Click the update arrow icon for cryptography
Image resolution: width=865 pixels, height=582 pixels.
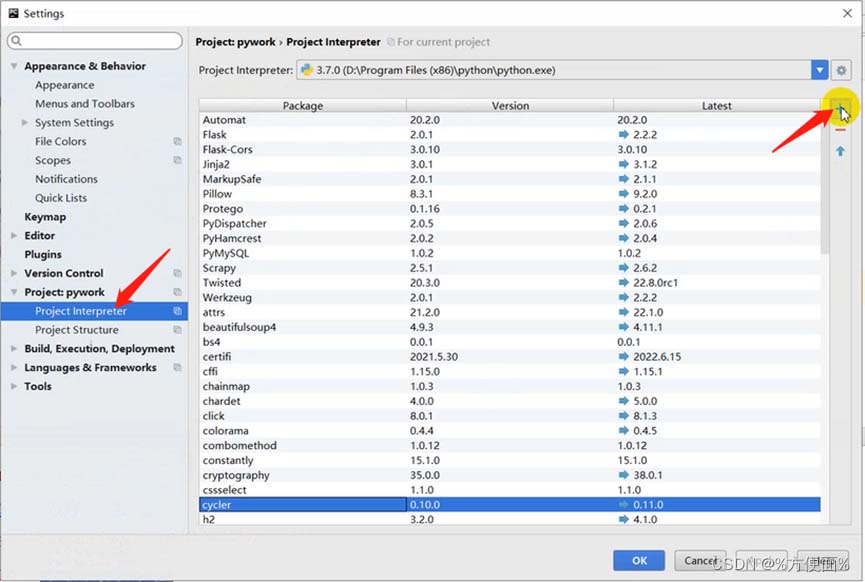click(623, 475)
